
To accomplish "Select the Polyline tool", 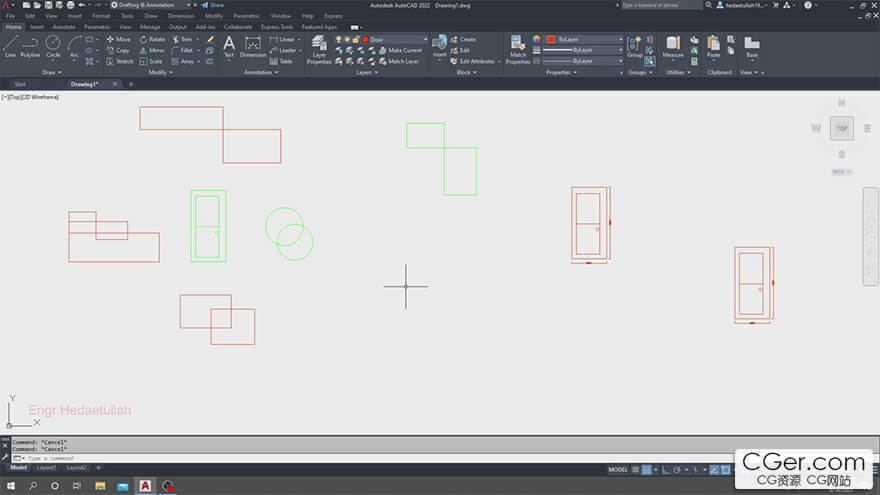I will (30, 47).
